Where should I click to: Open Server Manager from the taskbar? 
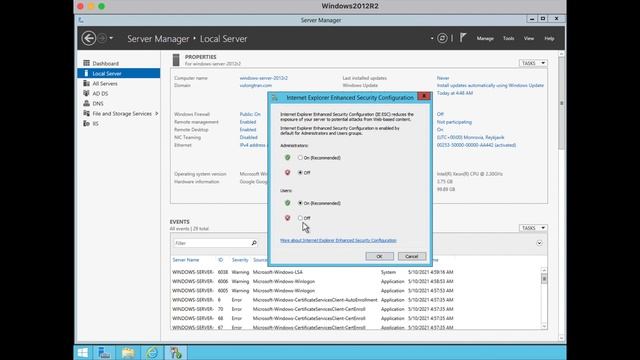104,353
